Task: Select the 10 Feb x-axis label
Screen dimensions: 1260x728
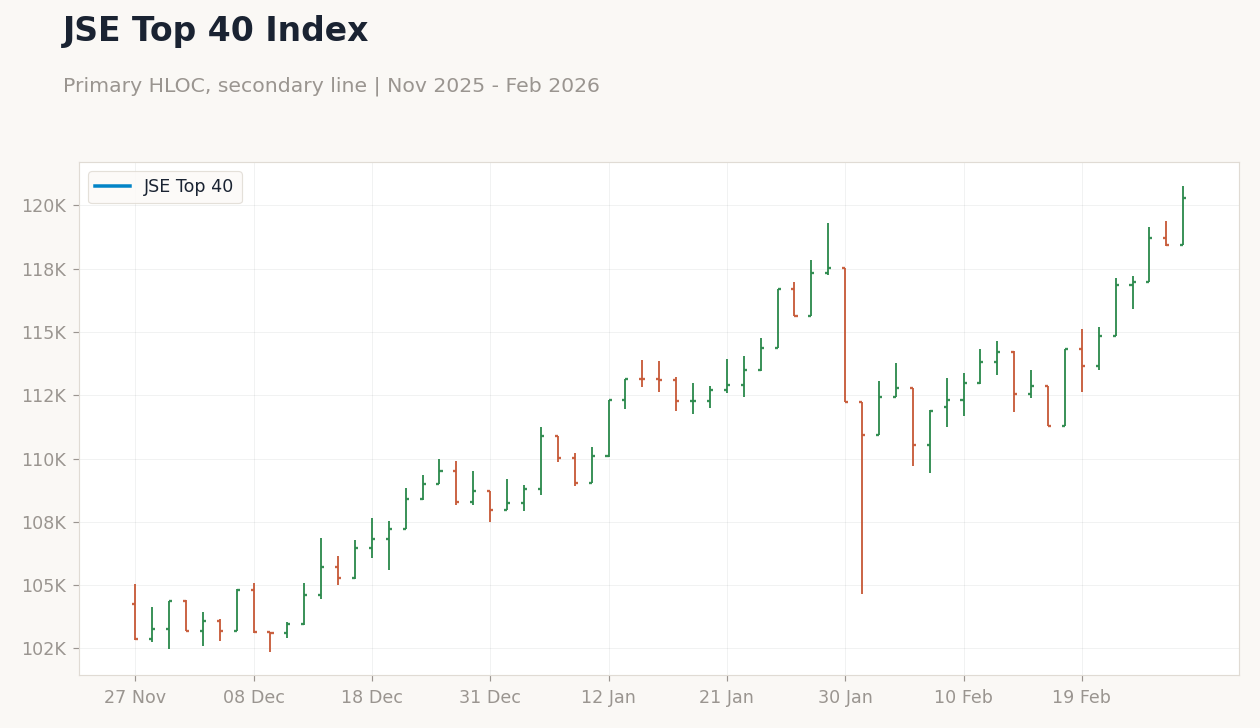Action: [964, 698]
